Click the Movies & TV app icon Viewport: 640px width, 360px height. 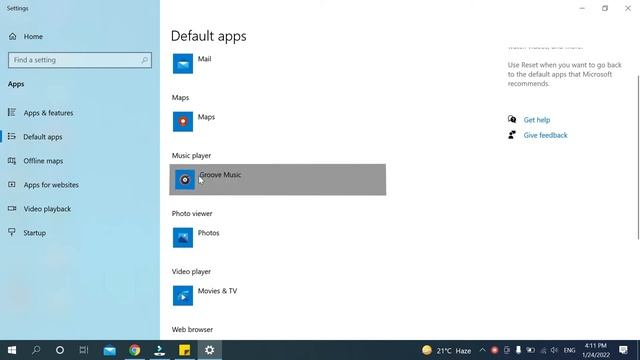click(x=183, y=296)
